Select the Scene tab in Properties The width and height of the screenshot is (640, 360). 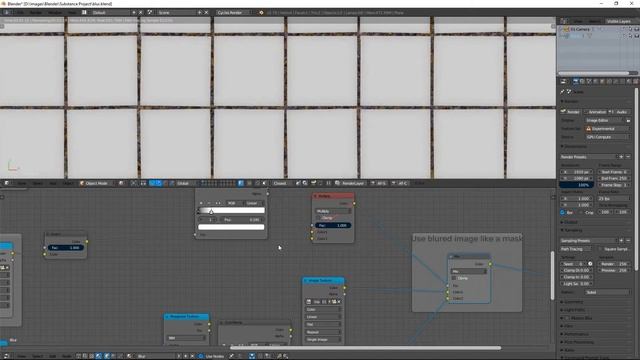tap(589, 82)
